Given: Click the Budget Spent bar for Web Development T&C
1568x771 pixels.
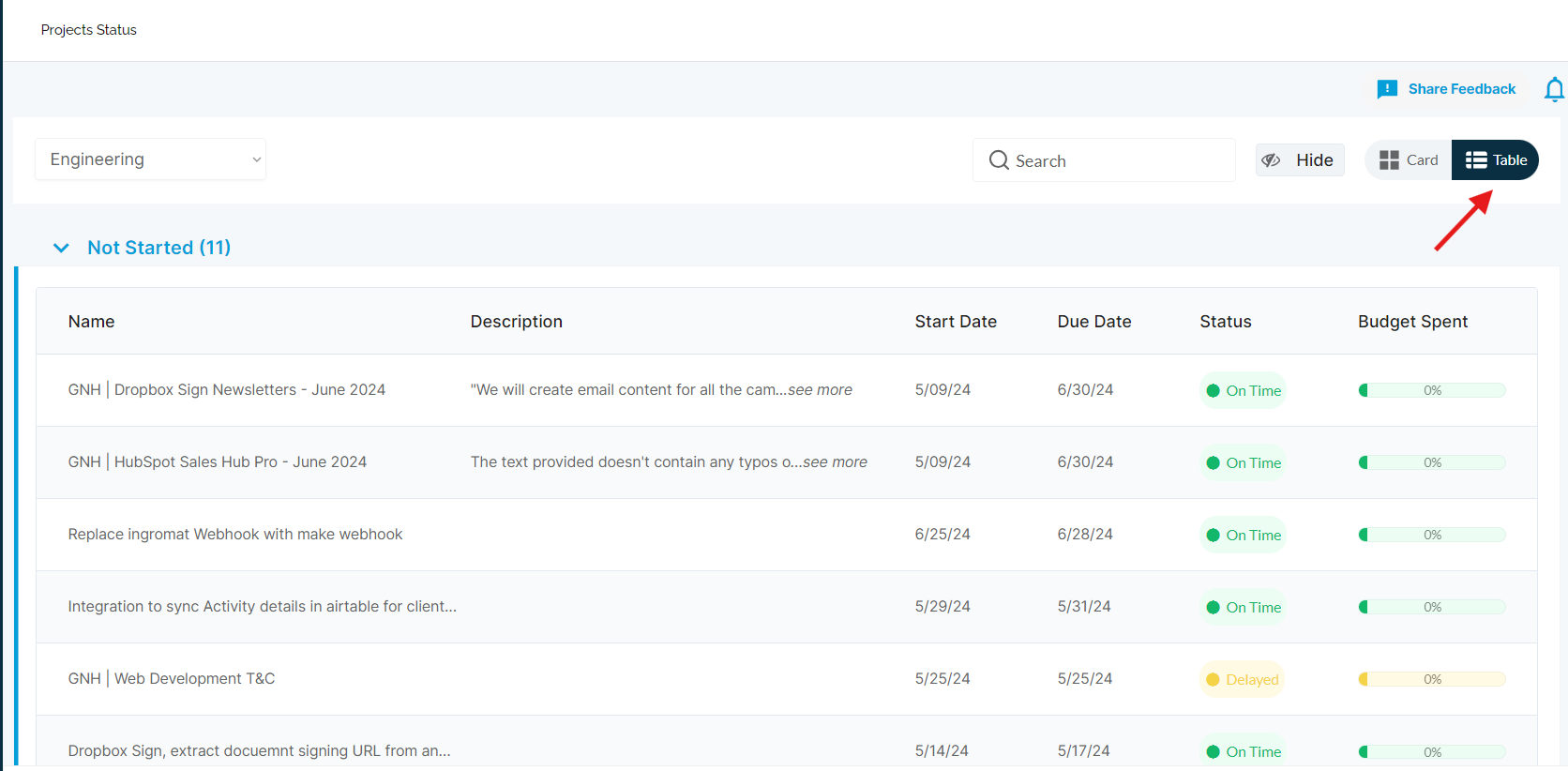Looking at the screenshot, I should point(1431,679).
